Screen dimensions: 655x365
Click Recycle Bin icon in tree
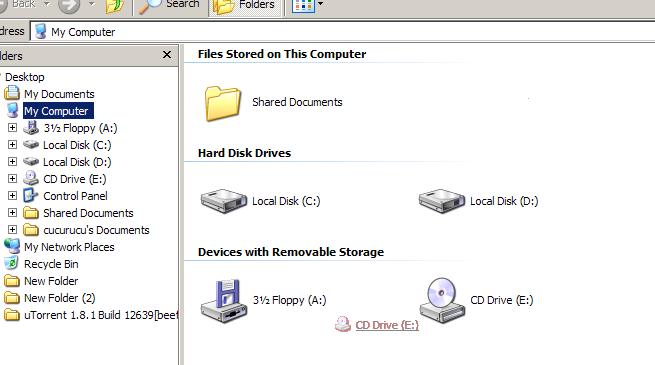pyautogui.click(x=12, y=264)
